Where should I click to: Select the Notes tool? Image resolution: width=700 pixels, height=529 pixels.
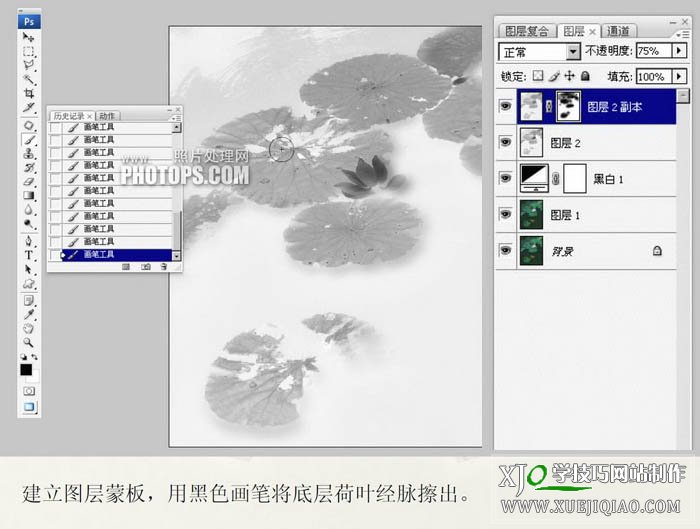(x=29, y=300)
